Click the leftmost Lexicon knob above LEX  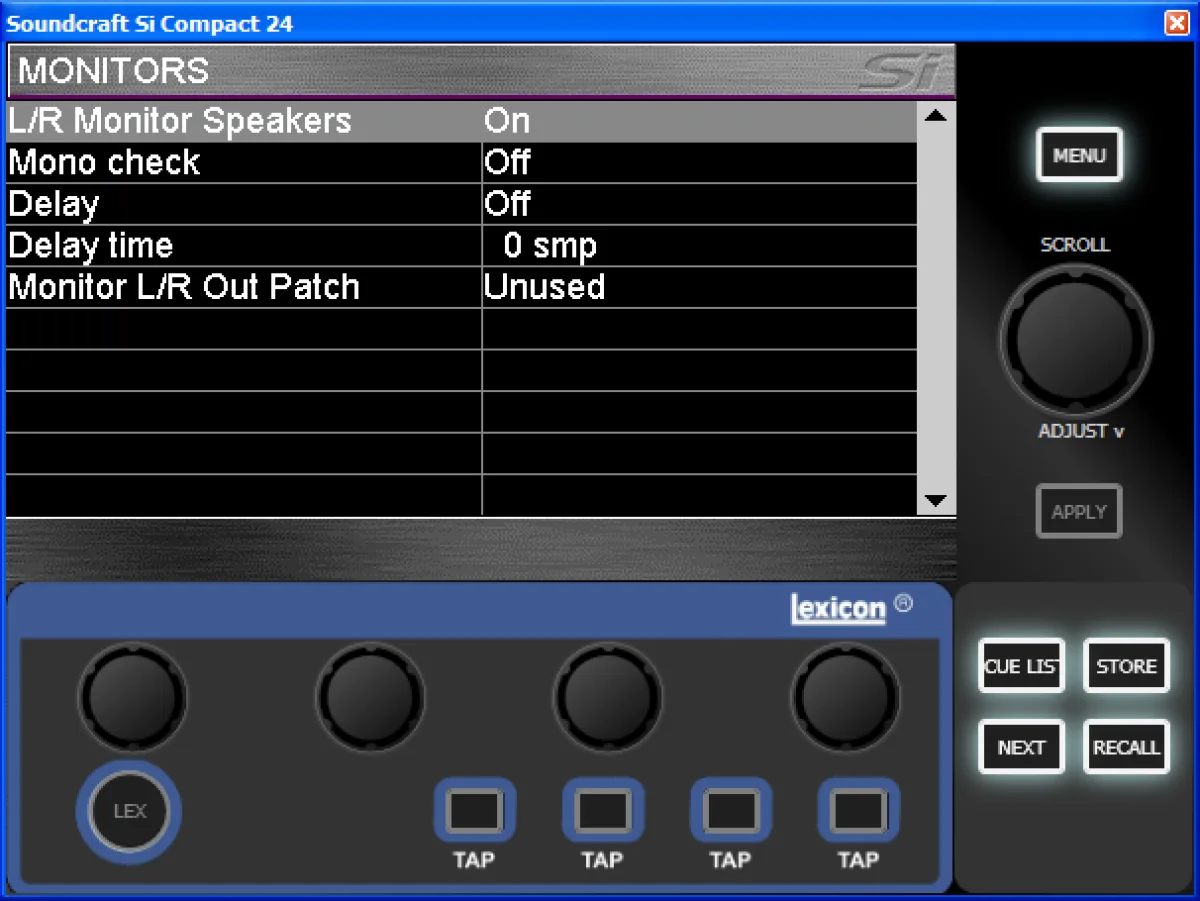point(133,696)
